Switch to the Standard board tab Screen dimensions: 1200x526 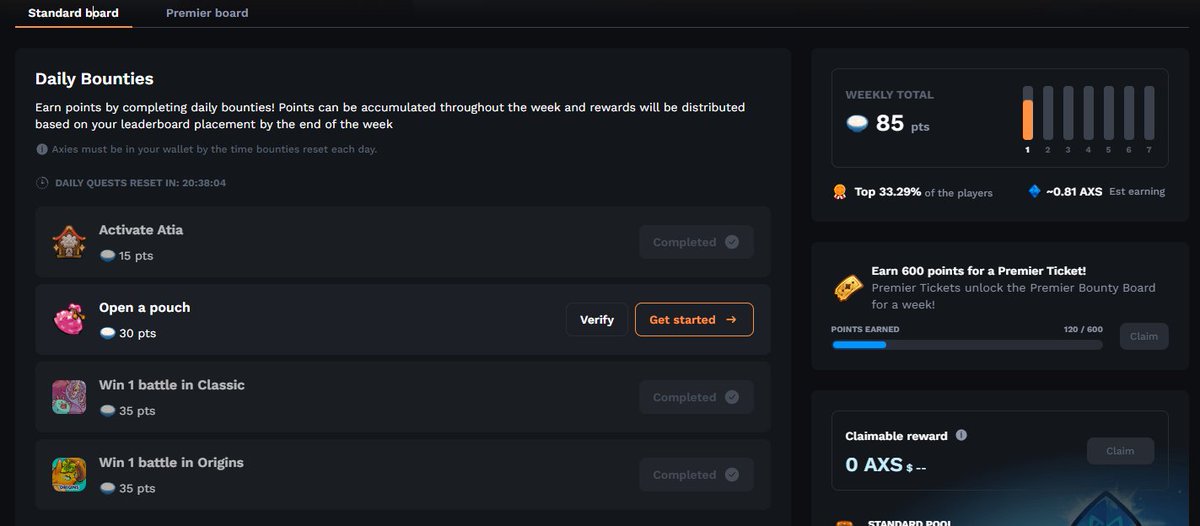click(x=73, y=13)
